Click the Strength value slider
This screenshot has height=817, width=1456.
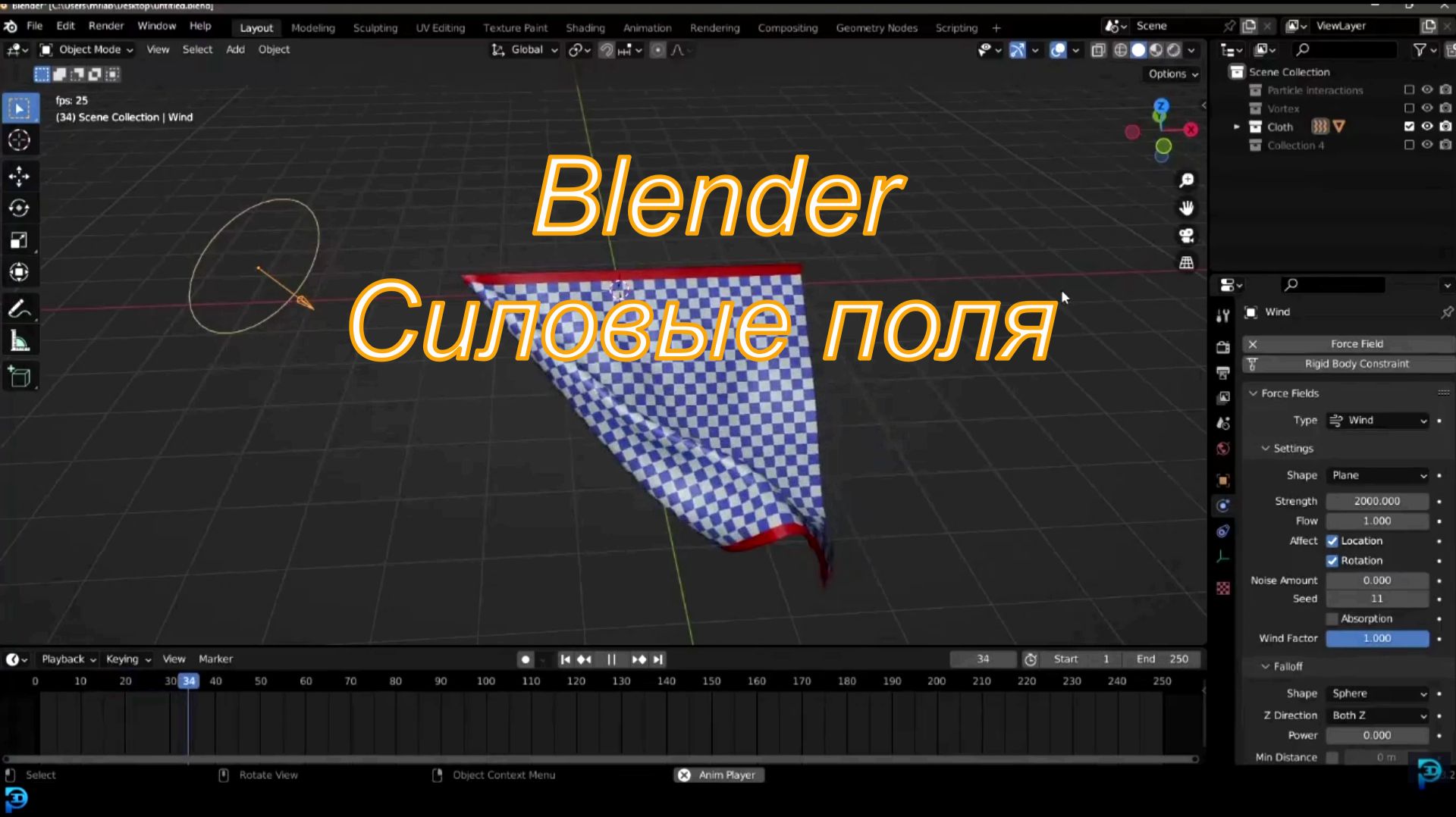pos(1377,502)
